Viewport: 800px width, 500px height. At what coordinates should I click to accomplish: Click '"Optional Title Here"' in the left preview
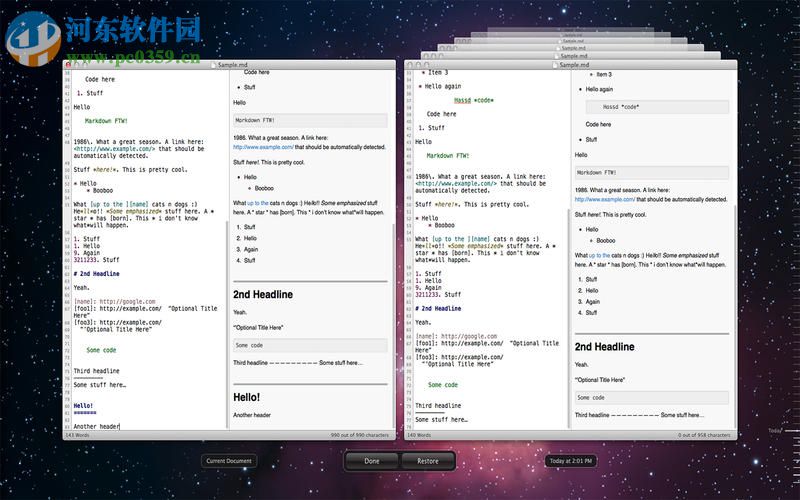coord(258,328)
